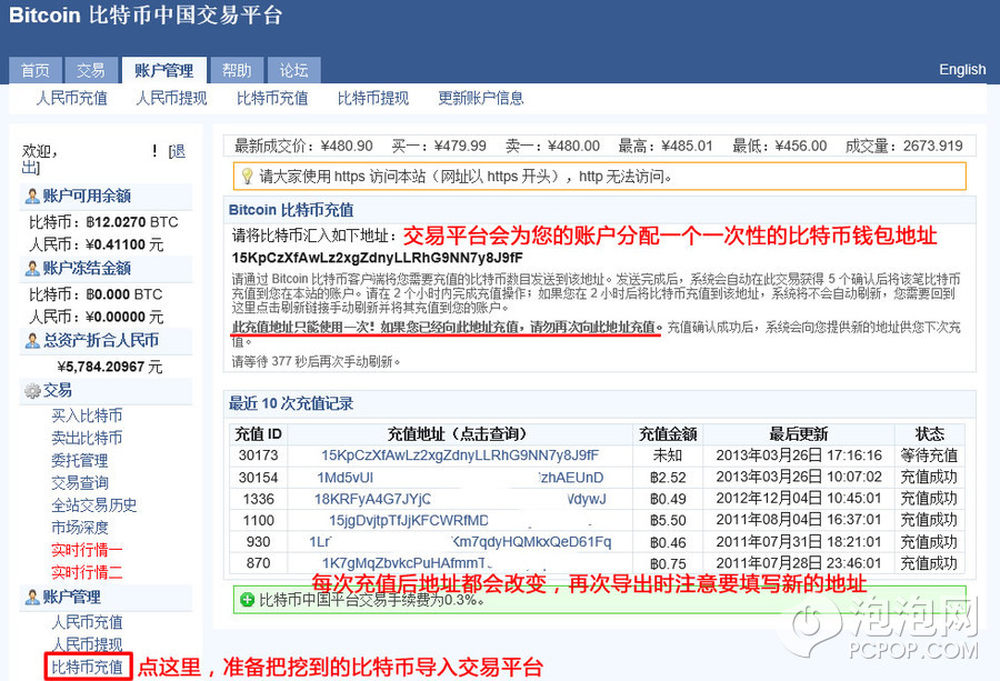This screenshot has width=1000, height=681.
Task: Click the lightbulb icon in the https notice
Action: click(x=246, y=176)
